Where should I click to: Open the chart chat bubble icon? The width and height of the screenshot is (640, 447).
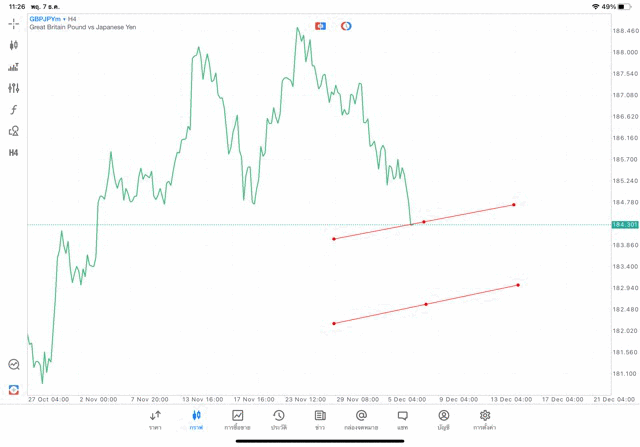point(13,365)
